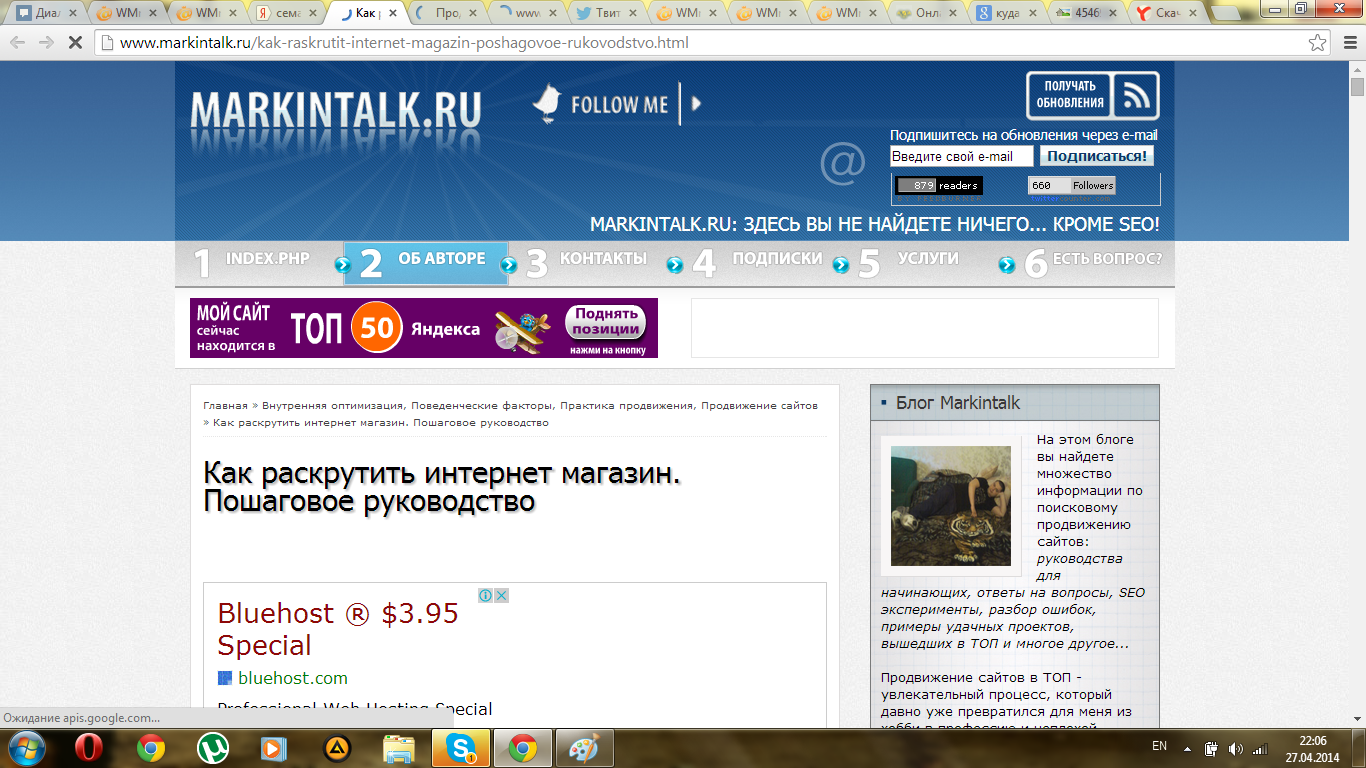This screenshot has height=768, width=1366.
Task: Open the media player taskbar icon
Action: point(274,748)
